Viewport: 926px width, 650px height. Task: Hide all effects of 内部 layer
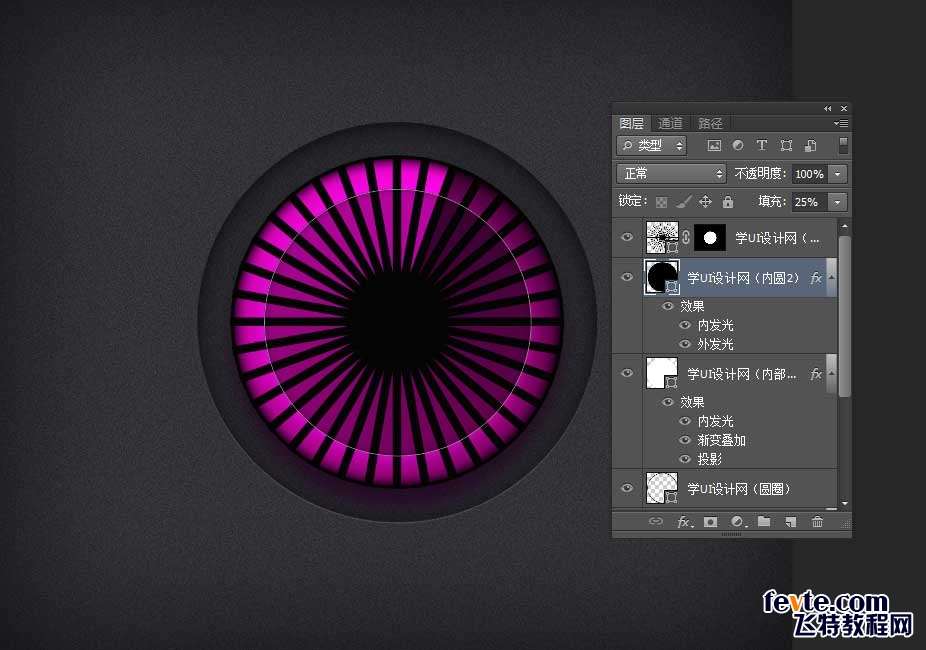[x=668, y=402]
